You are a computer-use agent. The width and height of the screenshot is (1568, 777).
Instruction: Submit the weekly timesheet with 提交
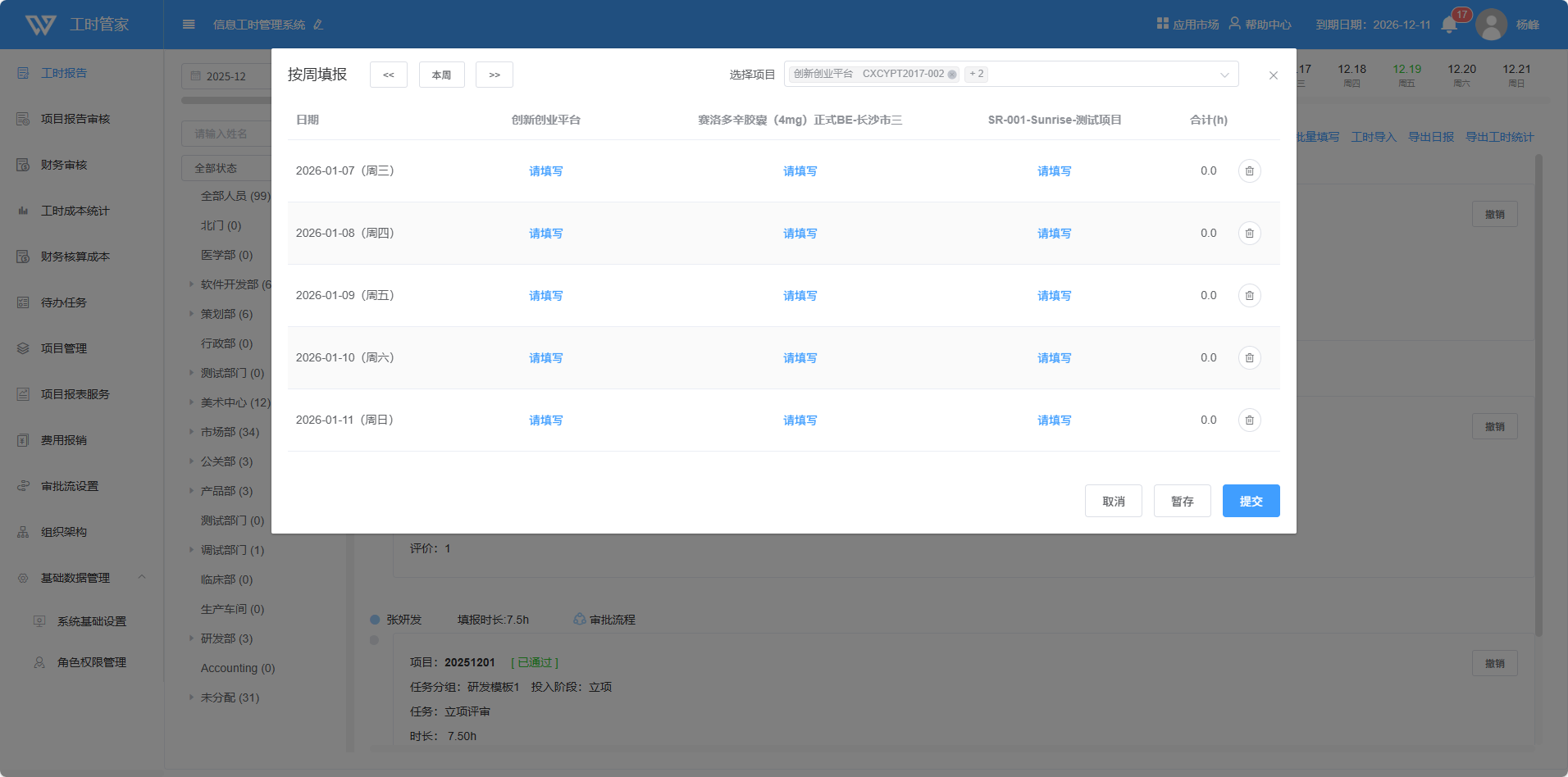pyautogui.click(x=1251, y=501)
